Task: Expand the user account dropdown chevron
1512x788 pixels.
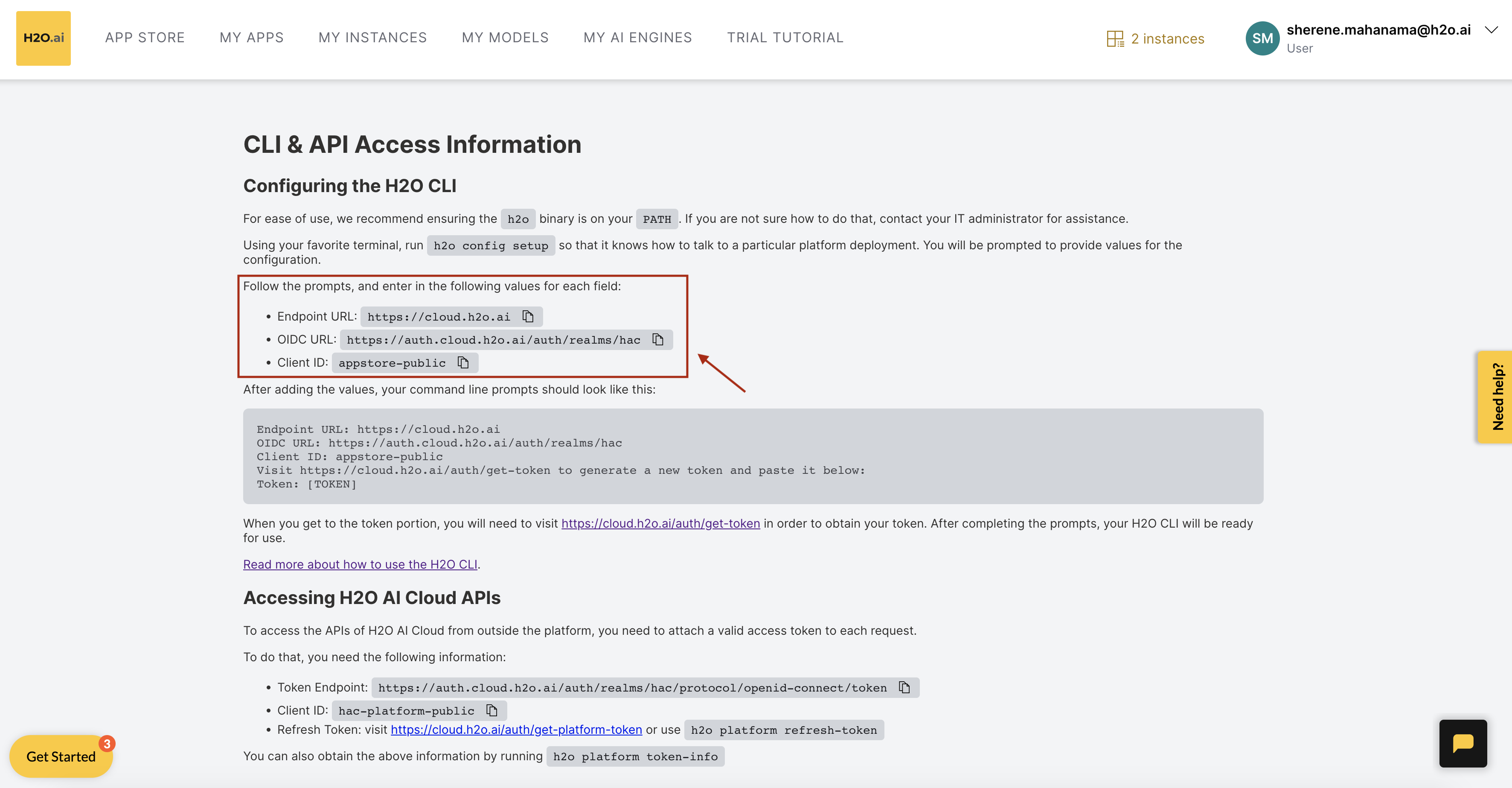Action: [1491, 30]
